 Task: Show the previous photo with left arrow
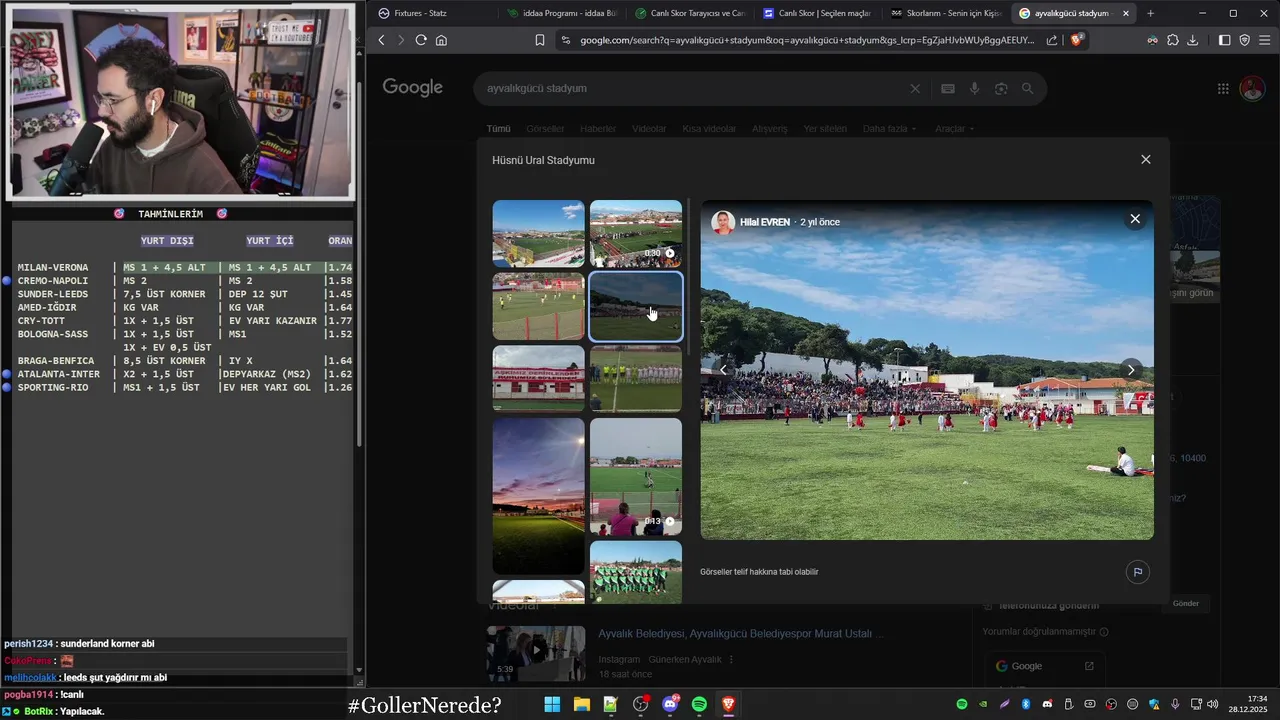[723, 370]
